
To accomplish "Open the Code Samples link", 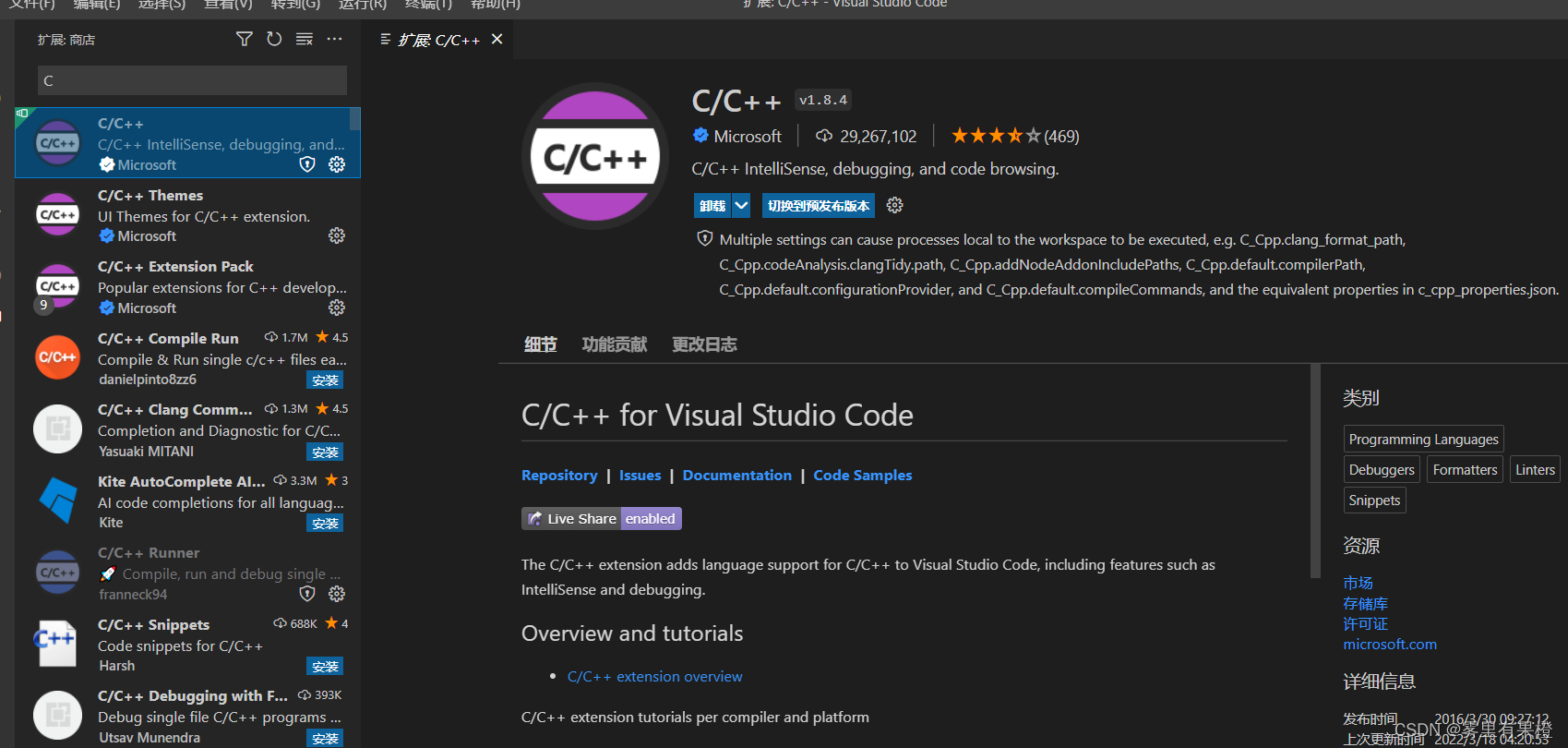I will (862, 475).
